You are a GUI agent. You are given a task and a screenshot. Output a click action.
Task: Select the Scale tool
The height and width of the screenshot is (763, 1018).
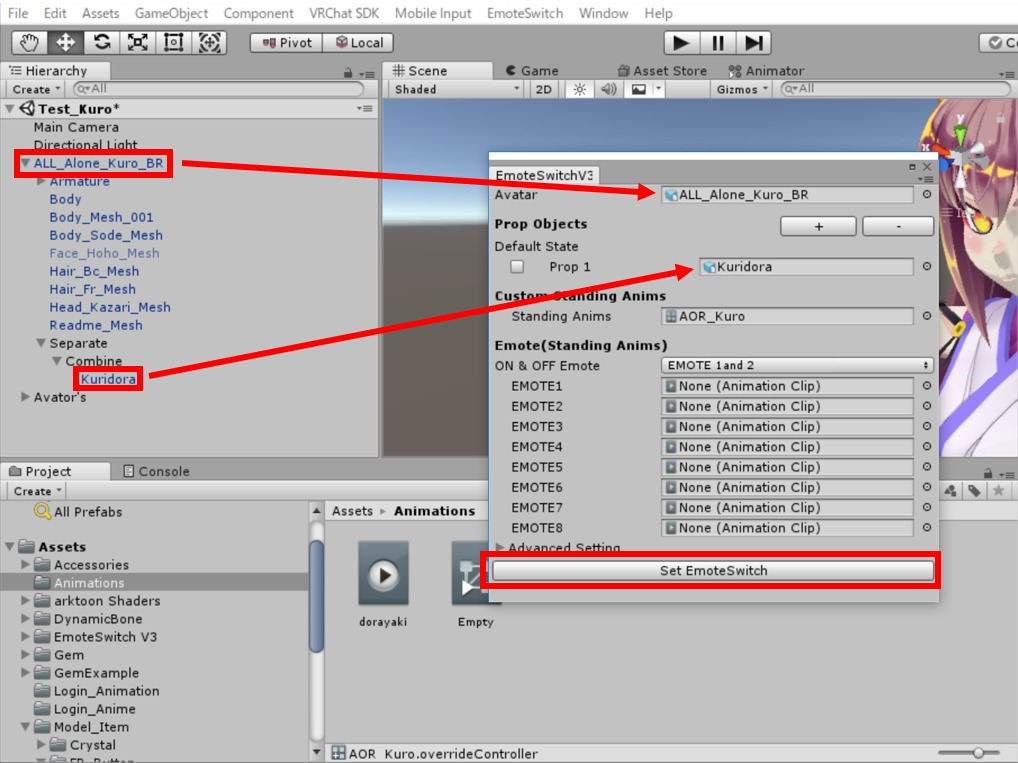137,43
